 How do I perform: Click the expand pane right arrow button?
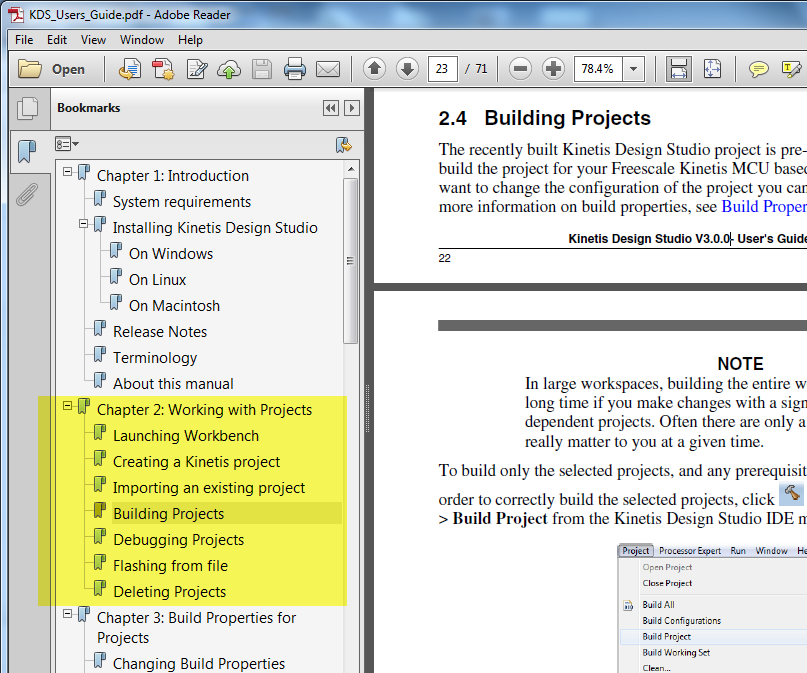coord(352,108)
